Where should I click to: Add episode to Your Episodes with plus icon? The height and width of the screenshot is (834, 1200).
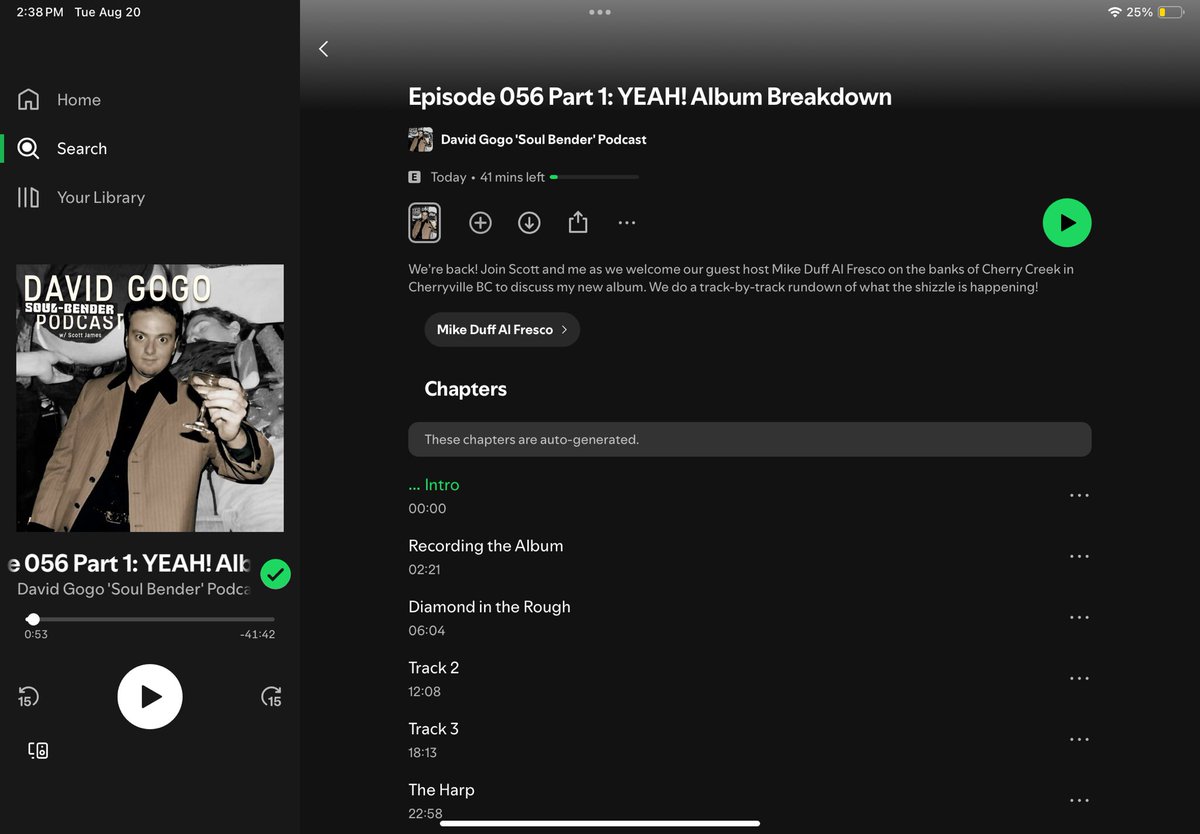click(x=481, y=223)
